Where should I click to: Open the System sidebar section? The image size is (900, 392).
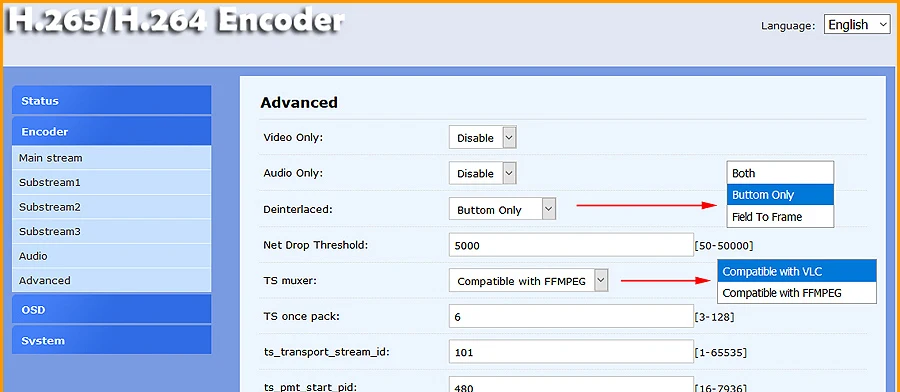point(111,340)
